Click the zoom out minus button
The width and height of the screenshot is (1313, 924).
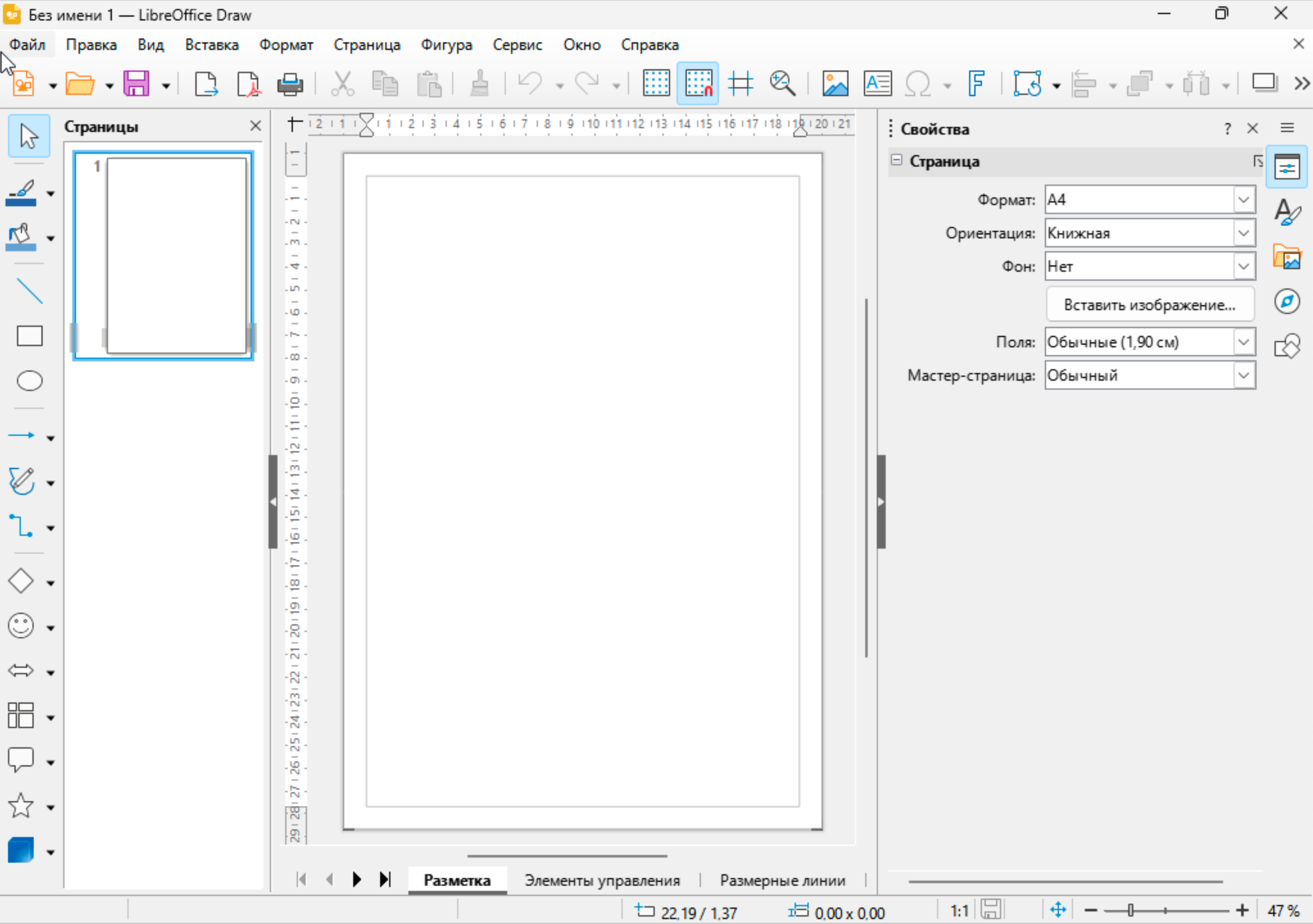click(1090, 910)
